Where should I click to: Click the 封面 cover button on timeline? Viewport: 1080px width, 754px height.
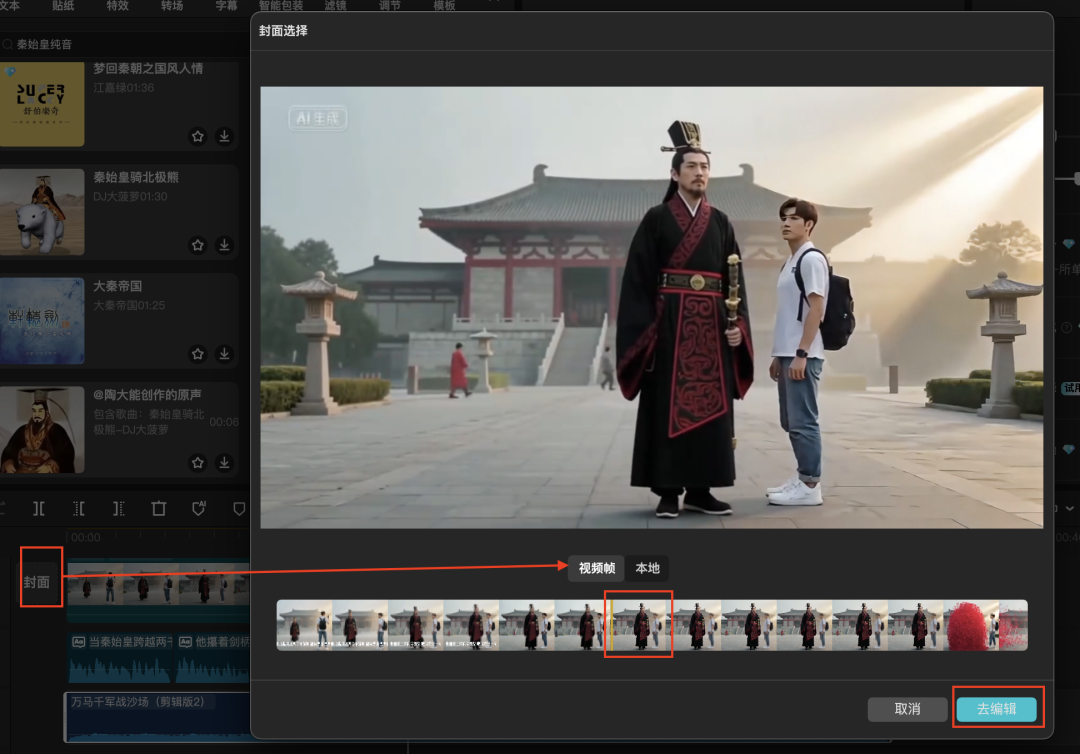click(37, 581)
